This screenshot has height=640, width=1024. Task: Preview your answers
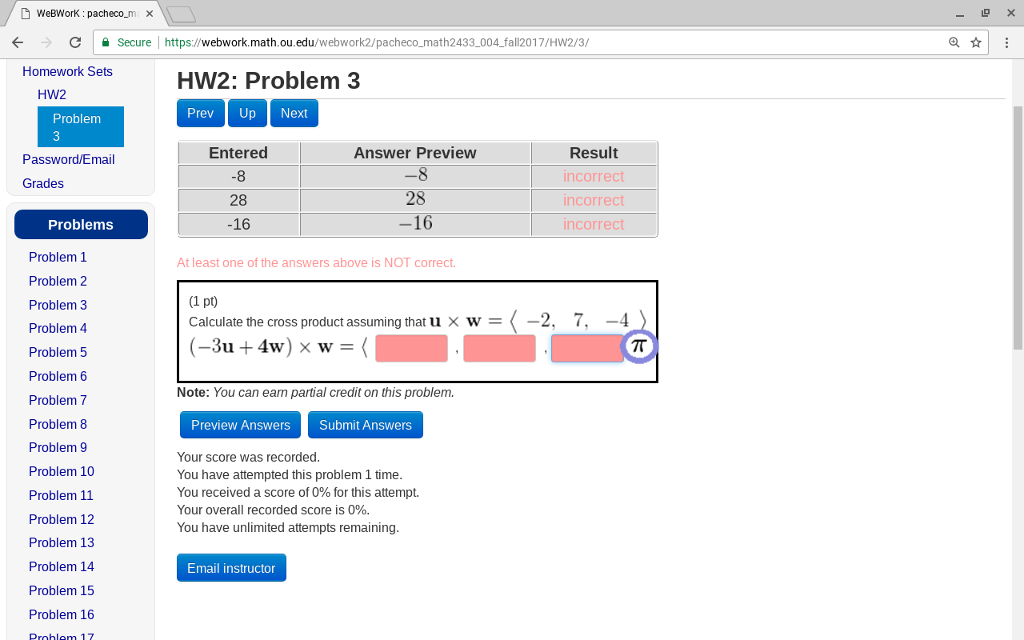click(239, 424)
